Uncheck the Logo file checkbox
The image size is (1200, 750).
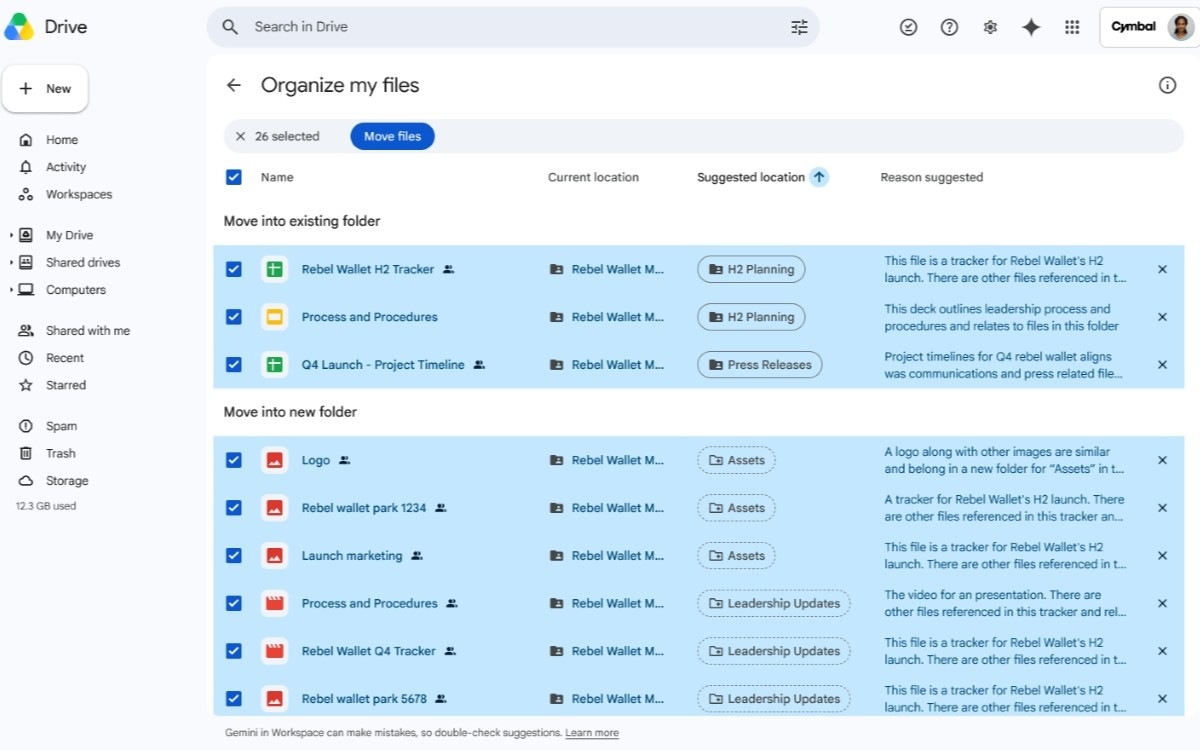point(234,460)
